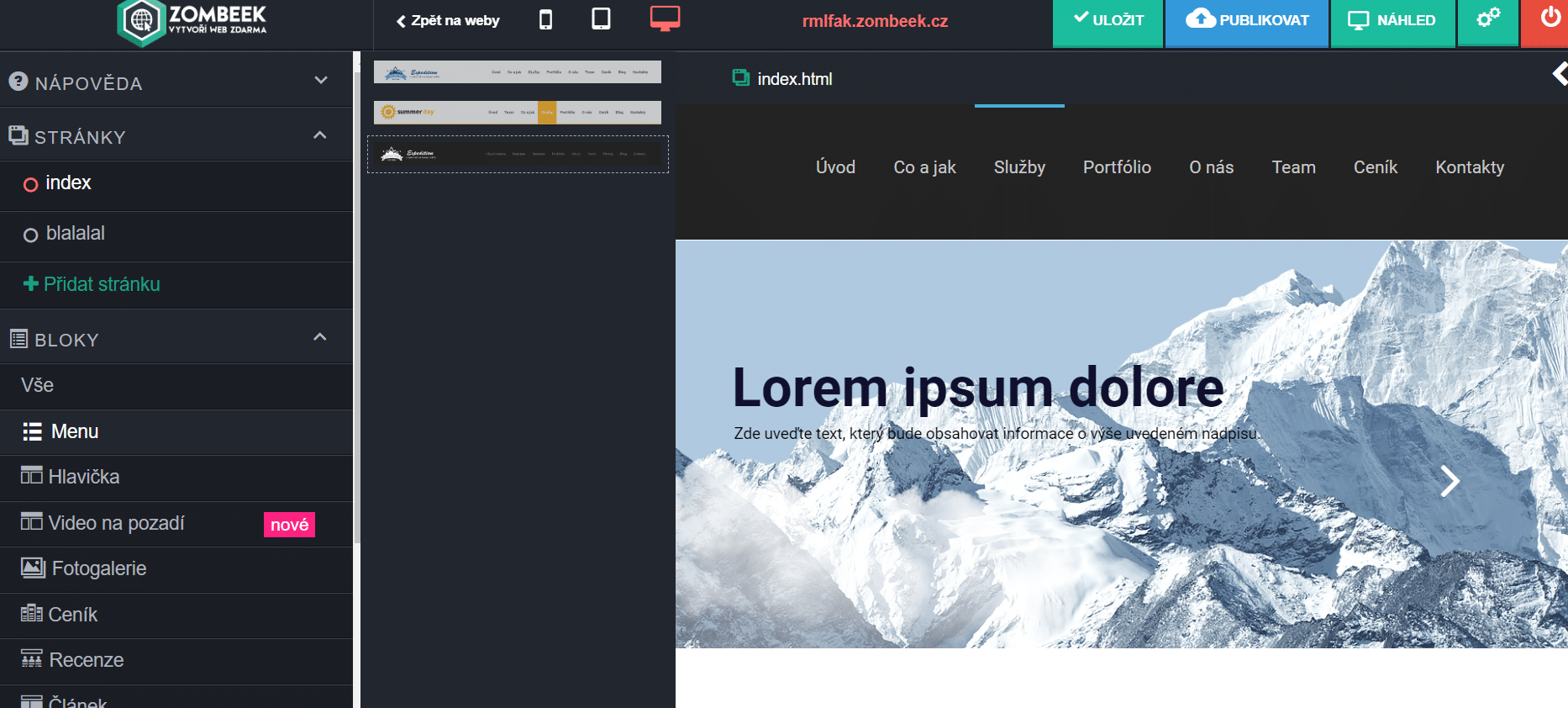
Task: Publish the site with PUBLIKOVAT
Action: click(x=1247, y=23)
